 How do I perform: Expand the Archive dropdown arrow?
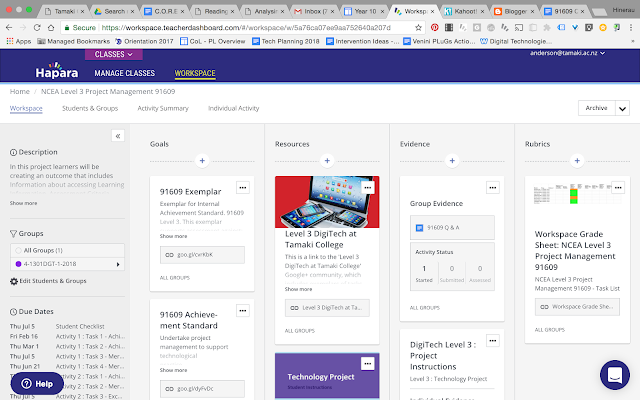pyautogui.click(x=622, y=108)
